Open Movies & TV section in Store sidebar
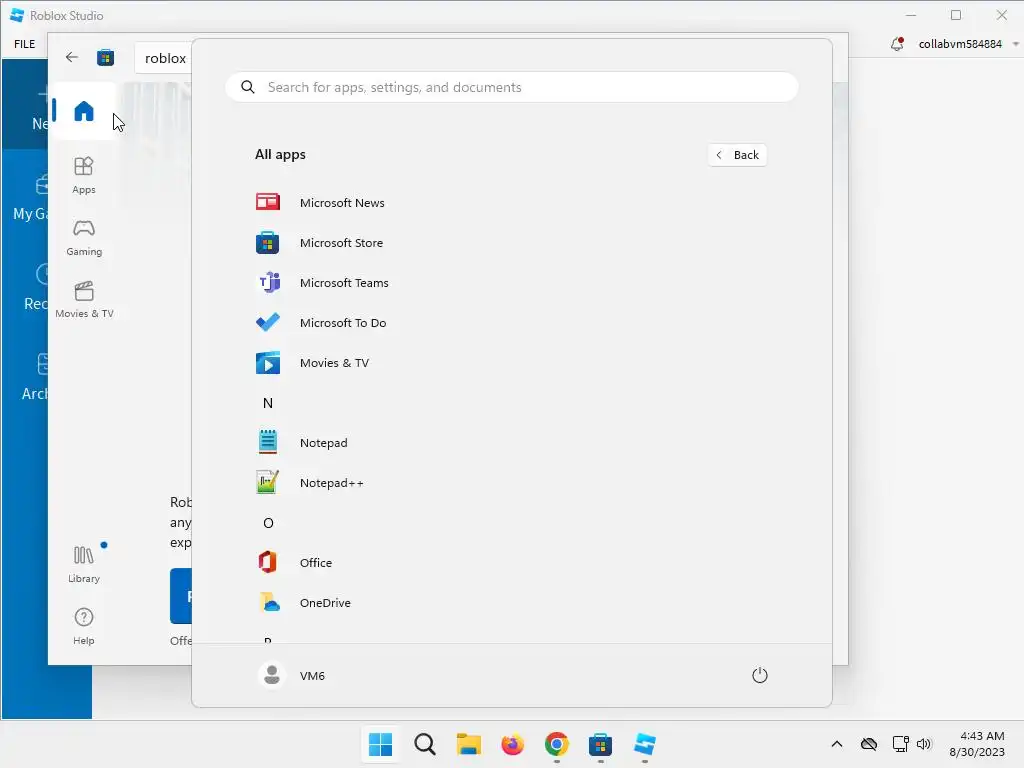Viewport: 1024px width, 768px height. (x=84, y=299)
